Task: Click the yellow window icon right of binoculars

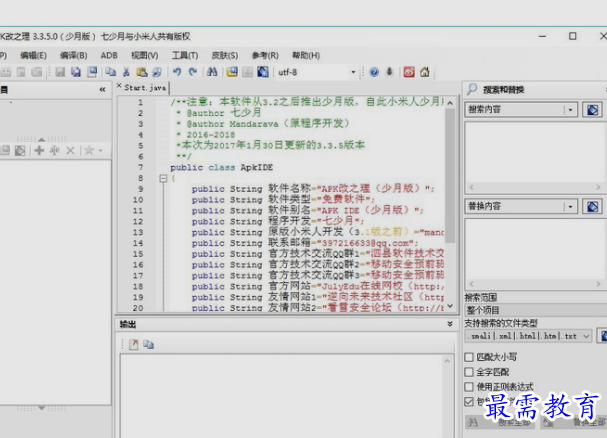Action: click(x=232, y=72)
